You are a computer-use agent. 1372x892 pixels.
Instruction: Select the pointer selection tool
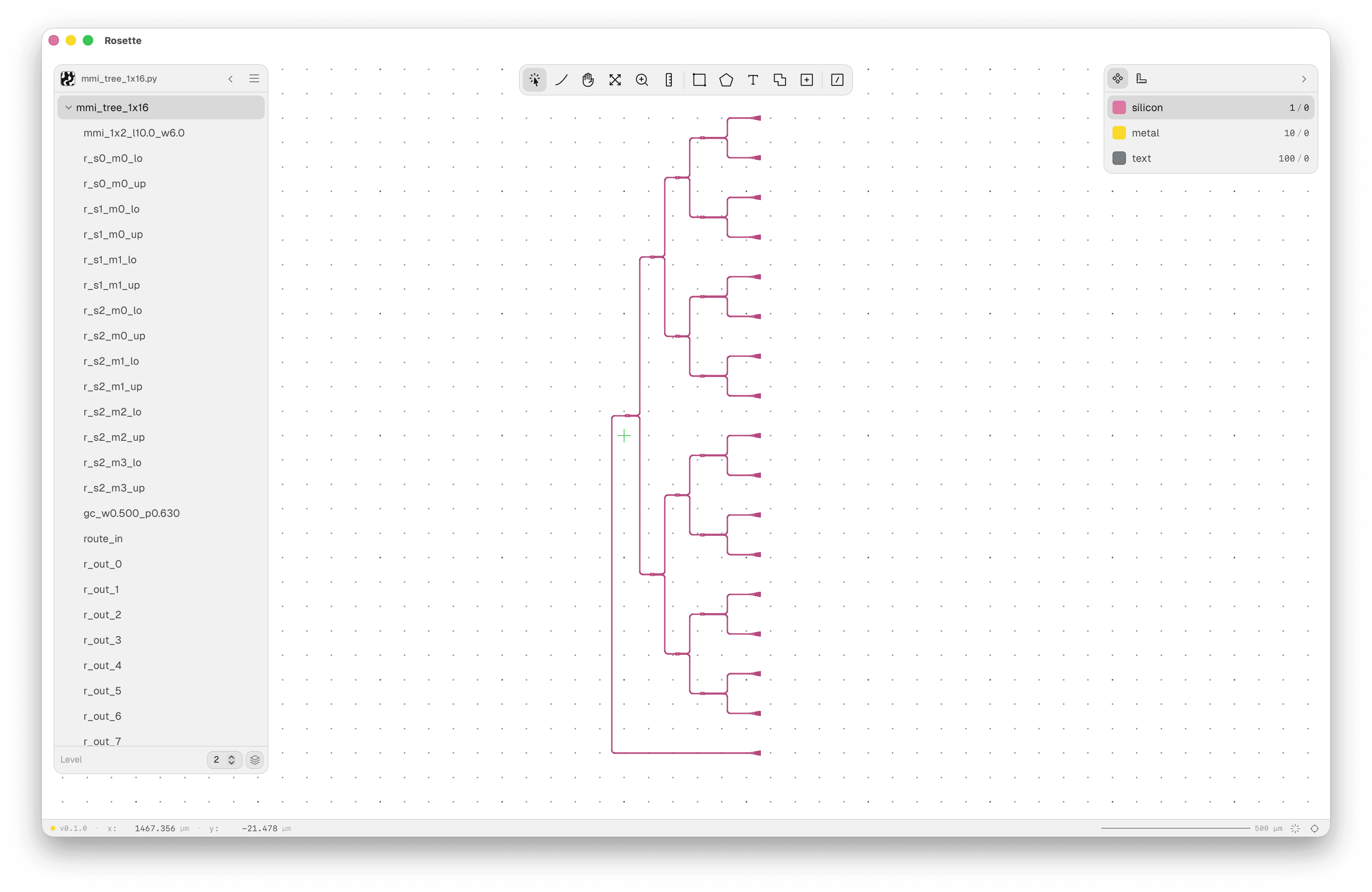(x=534, y=79)
